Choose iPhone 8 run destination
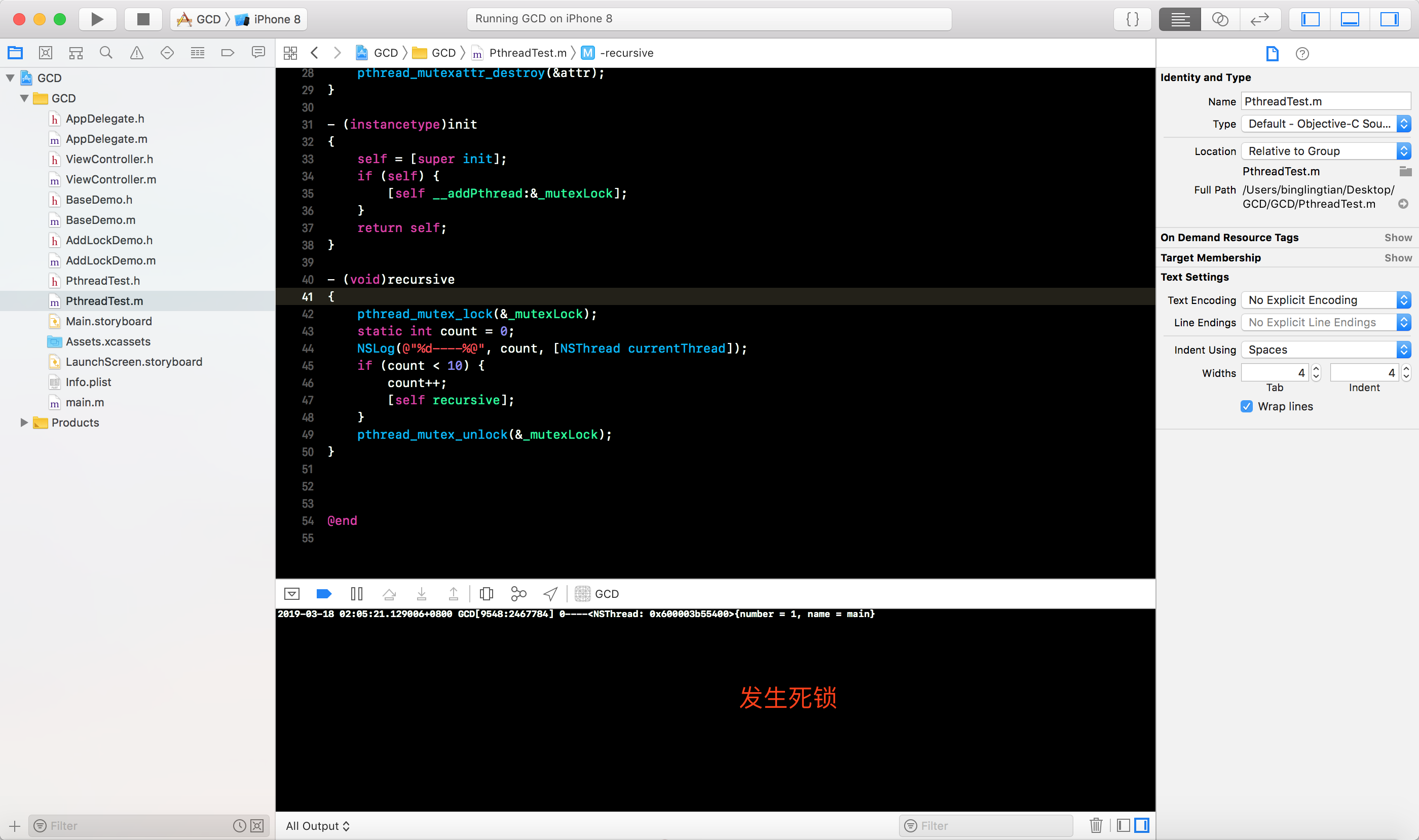1419x840 pixels. coord(268,19)
